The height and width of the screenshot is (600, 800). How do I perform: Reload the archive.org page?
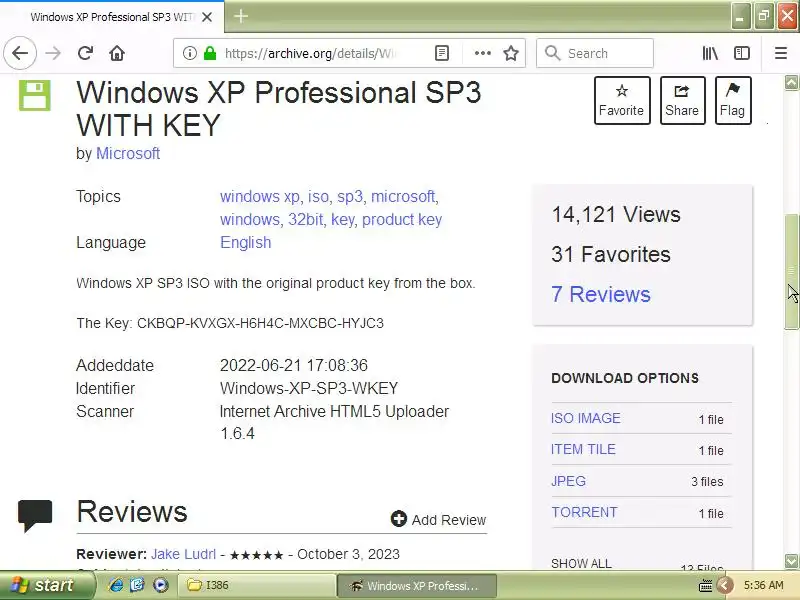click(x=85, y=53)
